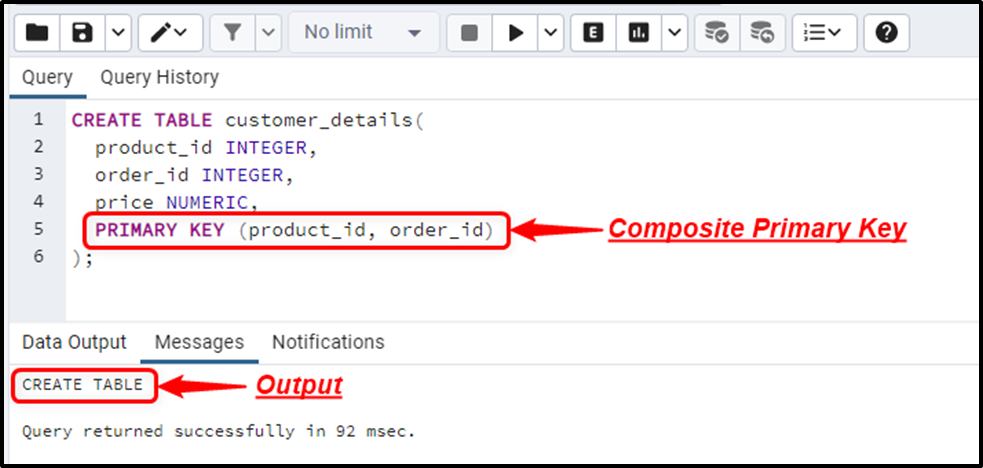
Task: Commit the transaction
Action: (717, 33)
